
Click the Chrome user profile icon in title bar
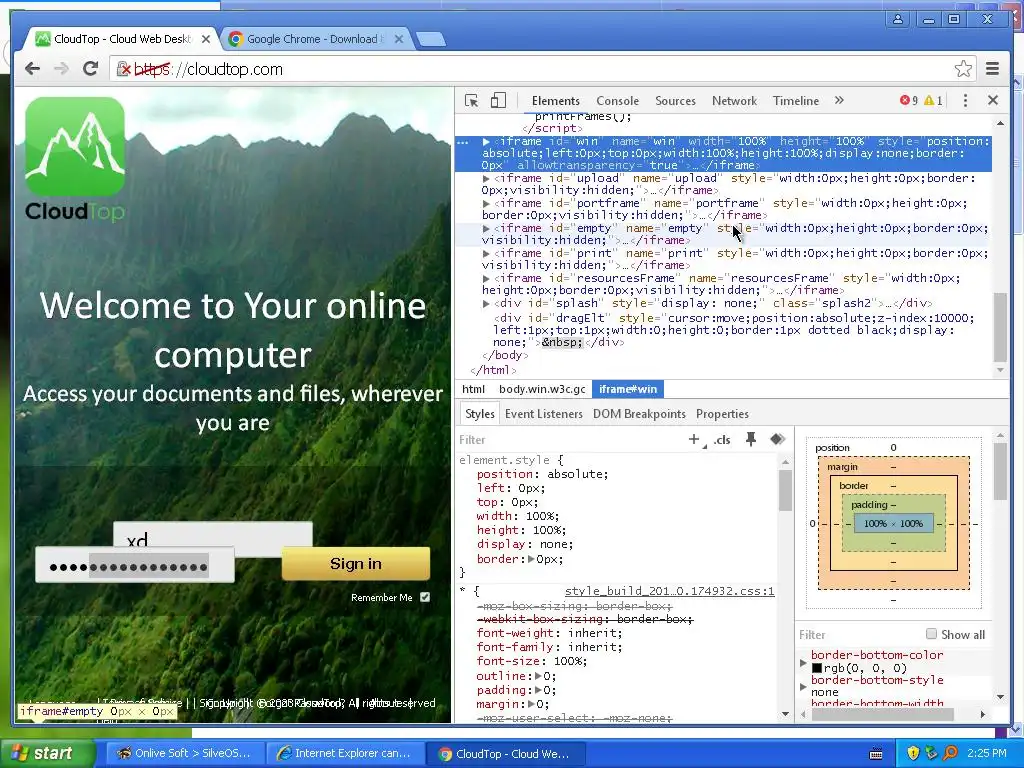898,19
